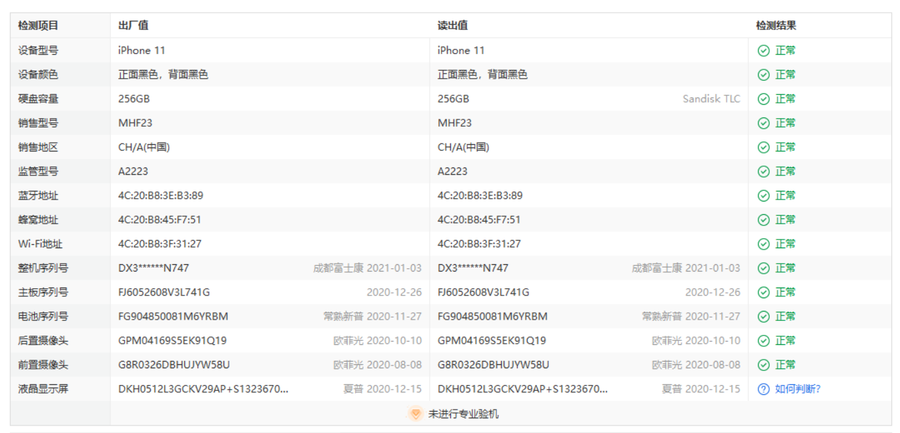Click factory Bluetooth address 4C:20:B8:3E:B3:89
This screenshot has width=900, height=433.
[161, 196]
